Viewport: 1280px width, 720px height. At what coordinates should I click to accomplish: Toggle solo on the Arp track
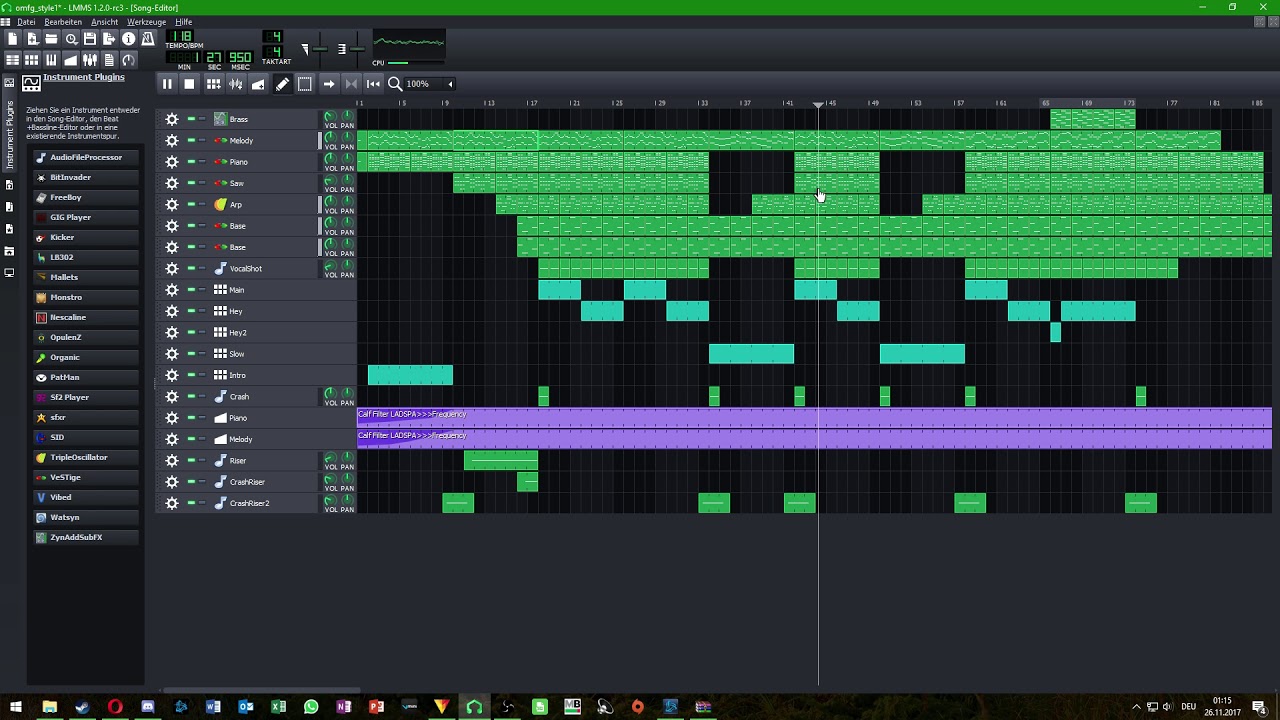(x=202, y=204)
